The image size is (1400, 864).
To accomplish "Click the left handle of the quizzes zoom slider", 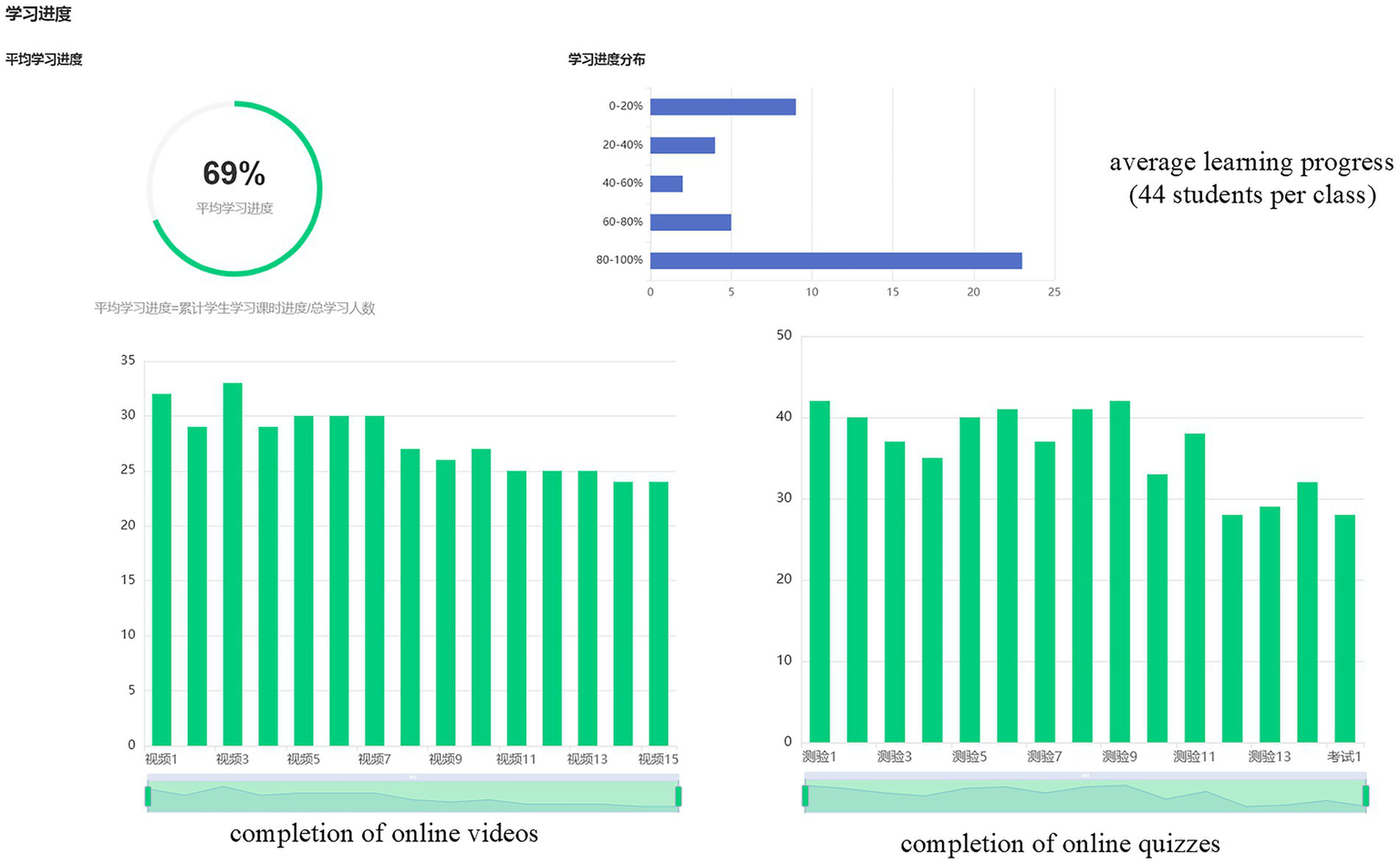I will tap(805, 796).
